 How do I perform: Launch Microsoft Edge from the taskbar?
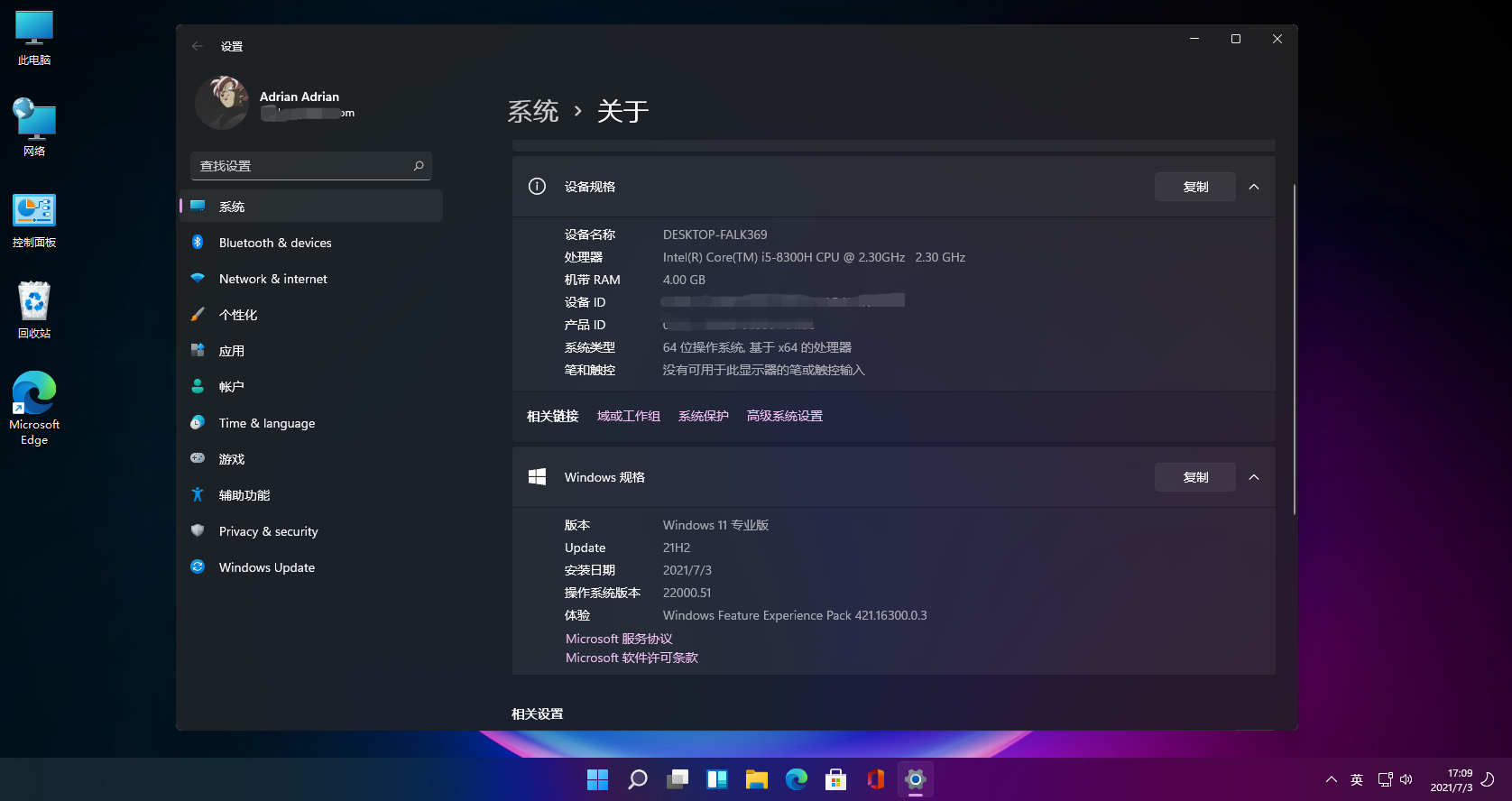796,779
